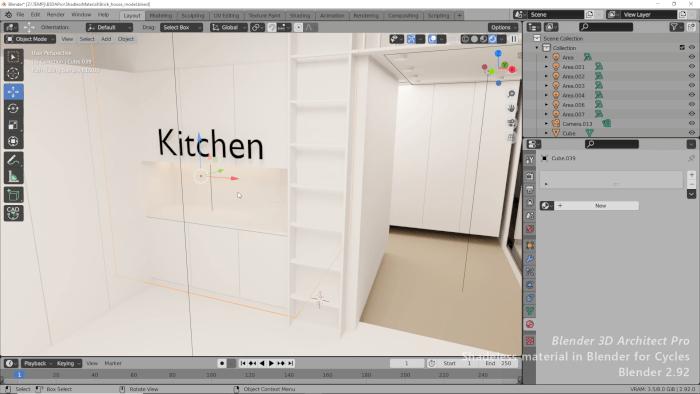The width and height of the screenshot is (700, 394).
Task: Open the Material Properties tab icon
Action: coord(530,324)
